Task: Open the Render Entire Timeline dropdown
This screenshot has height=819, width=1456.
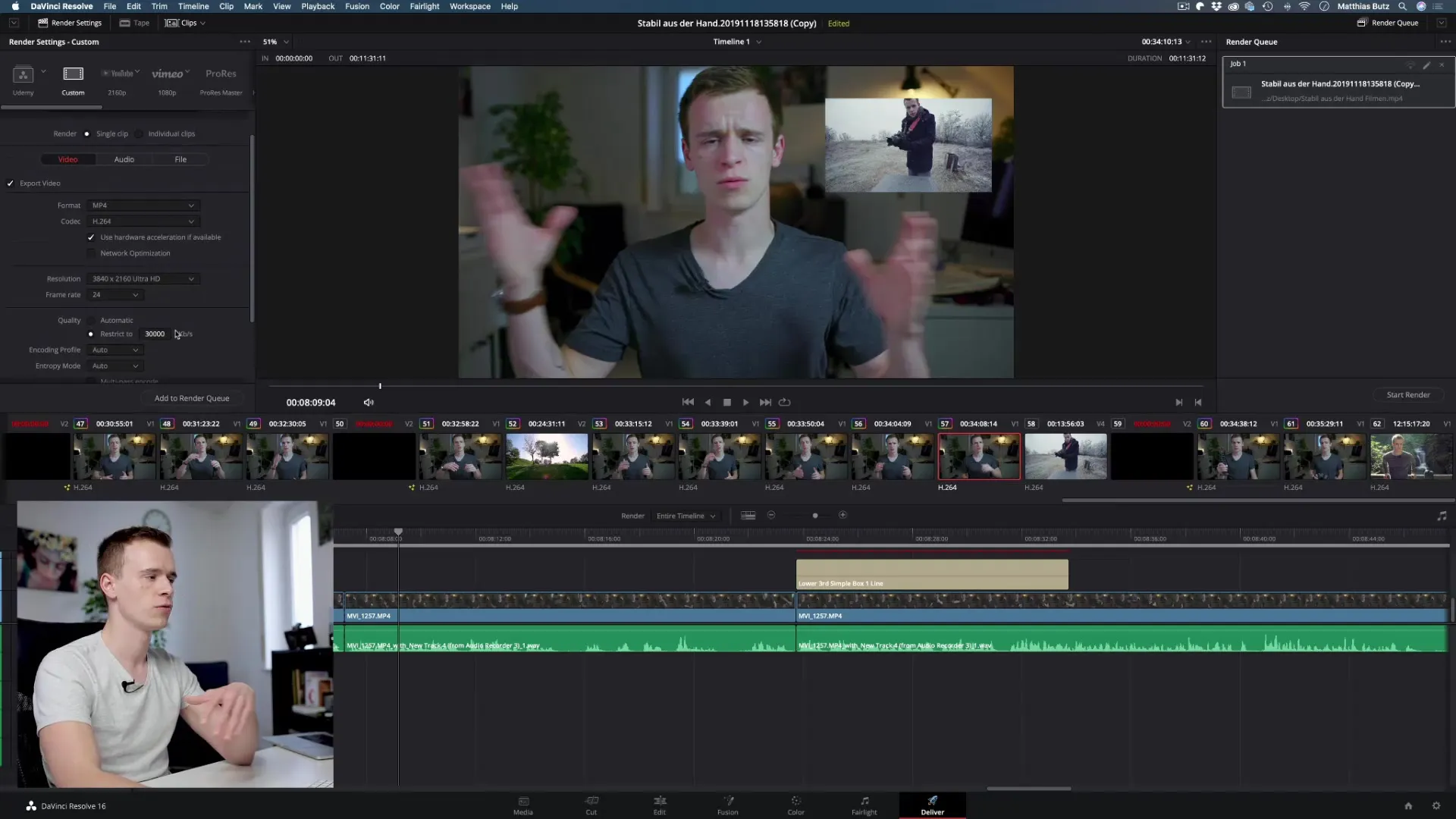Action: (x=686, y=516)
